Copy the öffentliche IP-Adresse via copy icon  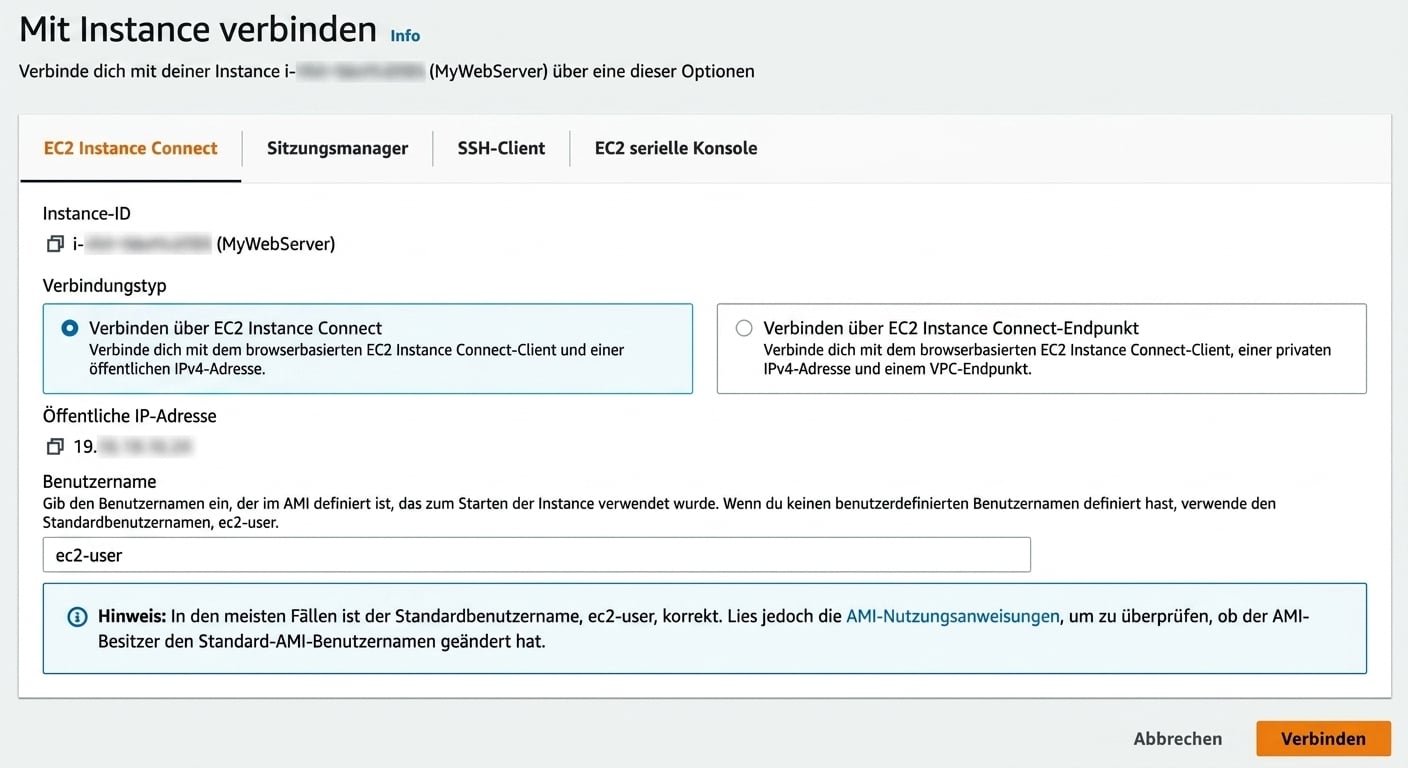pyautogui.click(x=55, y=446)
